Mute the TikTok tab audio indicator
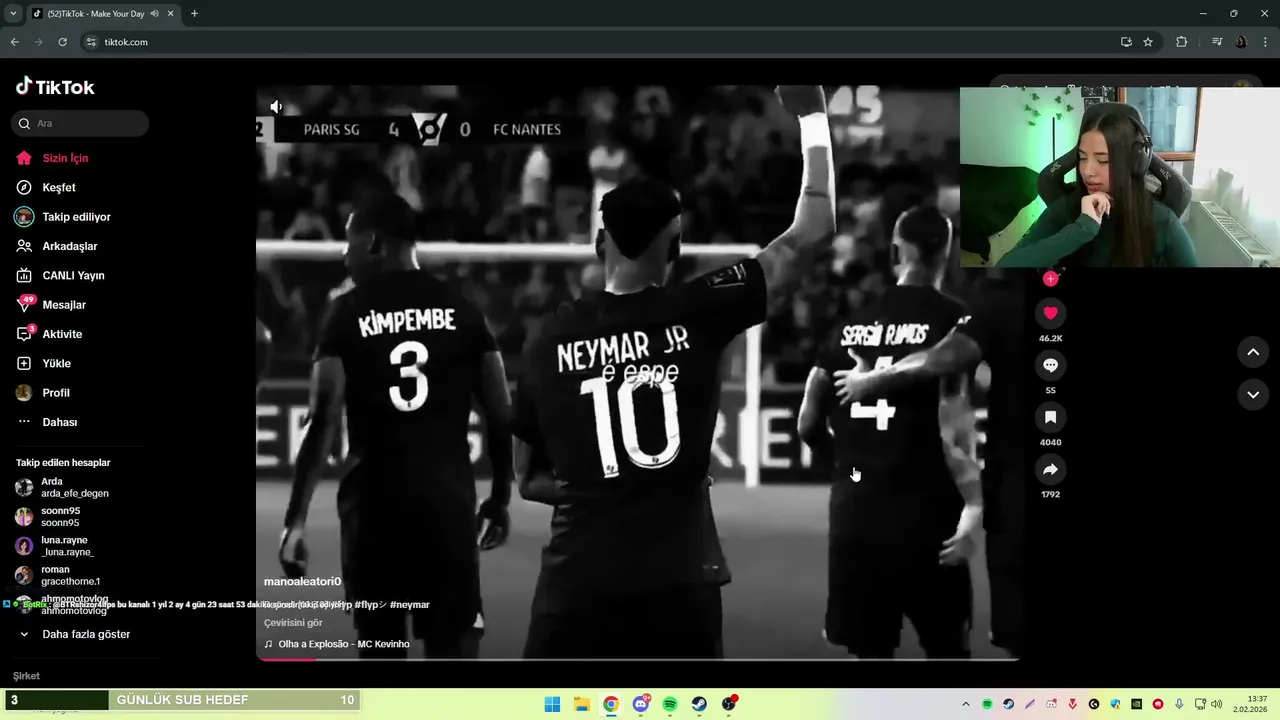Image resolution: width=1280 pixels, height=720 pixels. click(154, 14)
